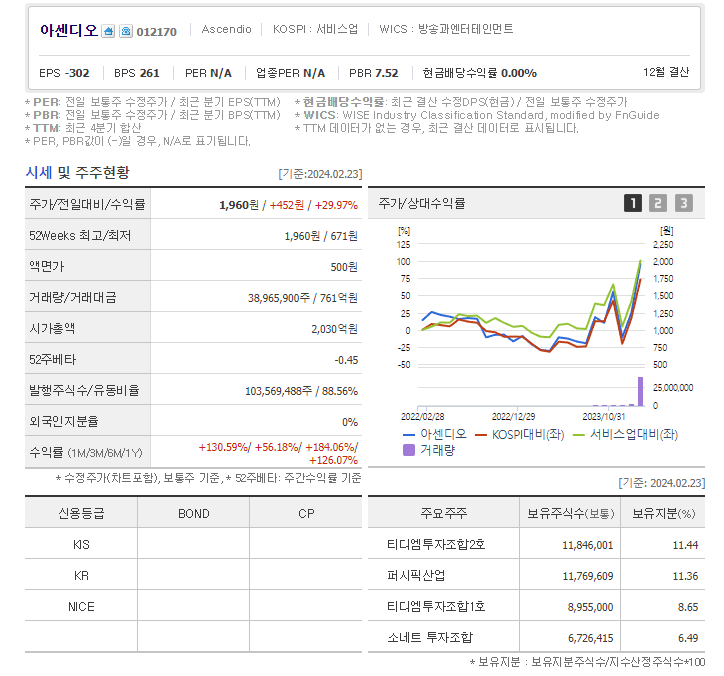Toggle 아센디오 series in chart legend
Image resolution: width=724 pixels, height=676 pixels.
434,434
